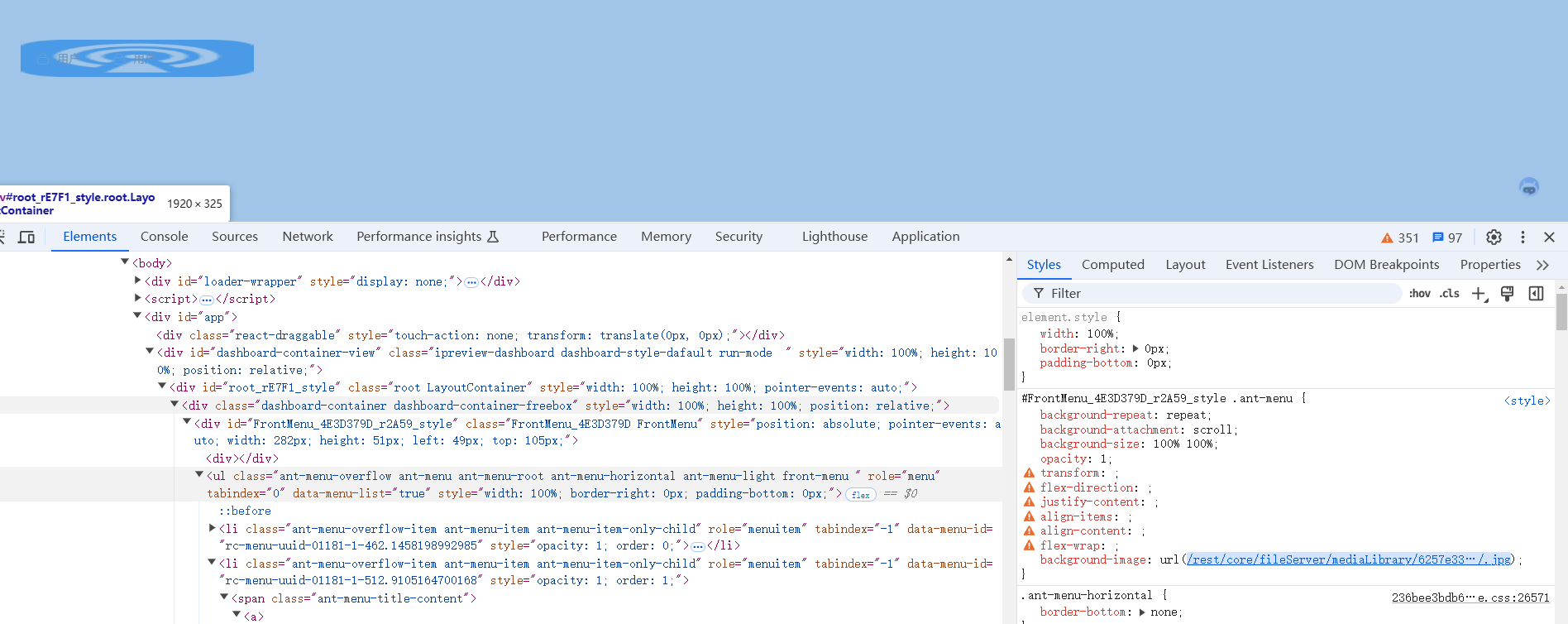Select the Layout sidebar tab
The width and height of the screenshot is (1568, 624).
[x=1185, y=265]
